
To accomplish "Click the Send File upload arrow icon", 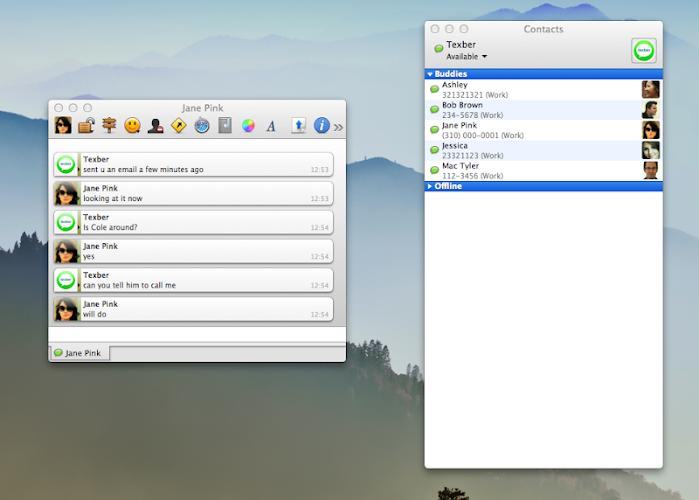I will (x=298, y=126).
